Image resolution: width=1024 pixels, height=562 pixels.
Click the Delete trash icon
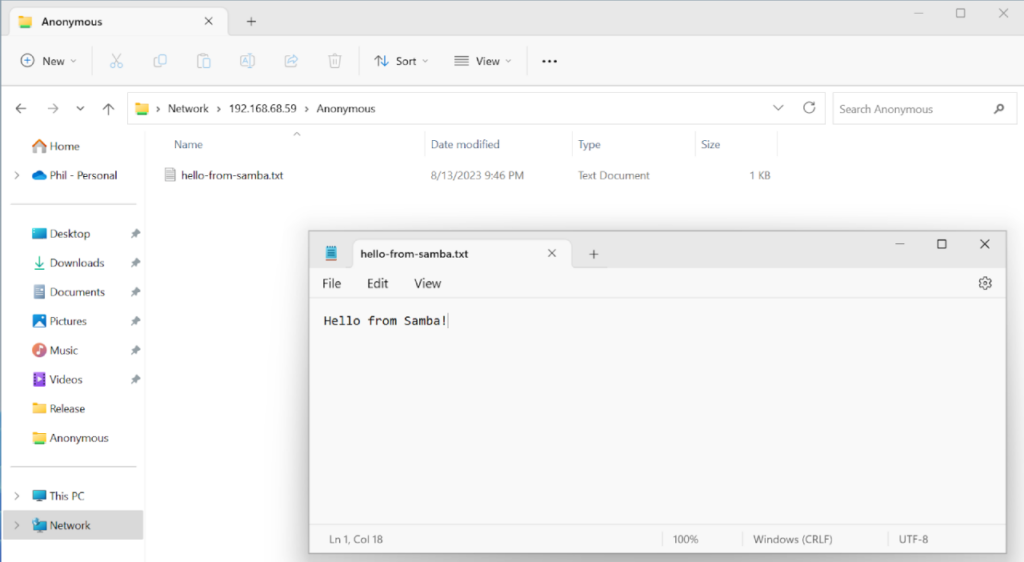coord(334,61)
